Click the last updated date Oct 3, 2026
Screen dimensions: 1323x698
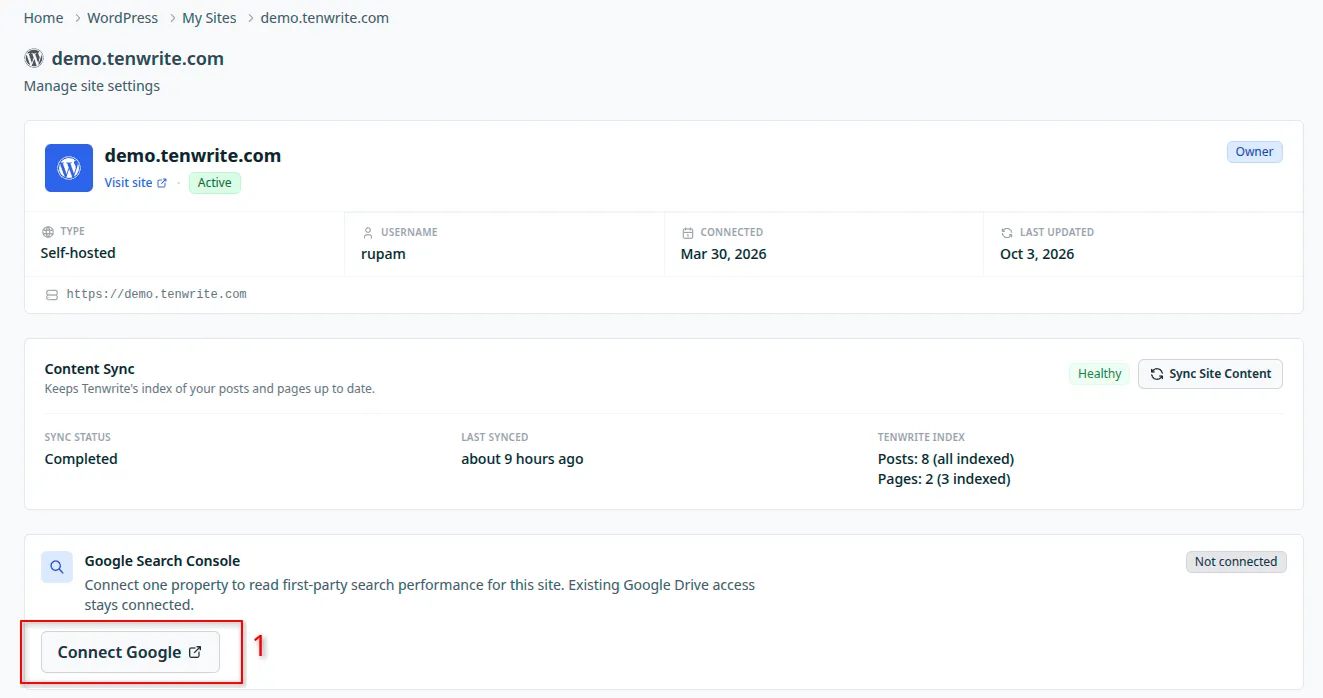[1037, 254]
